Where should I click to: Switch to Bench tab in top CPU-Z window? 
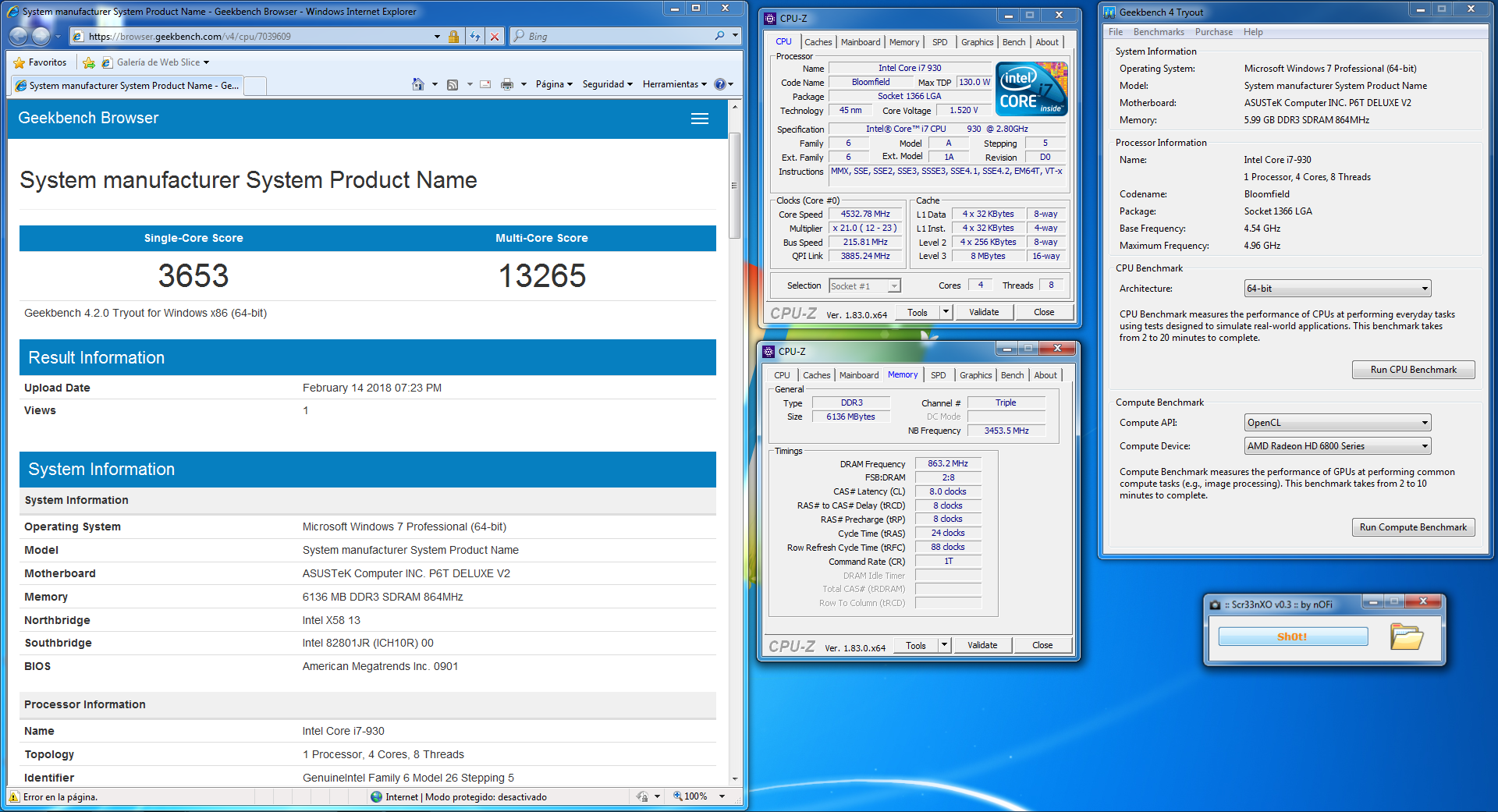click(x=1014, y=42)
